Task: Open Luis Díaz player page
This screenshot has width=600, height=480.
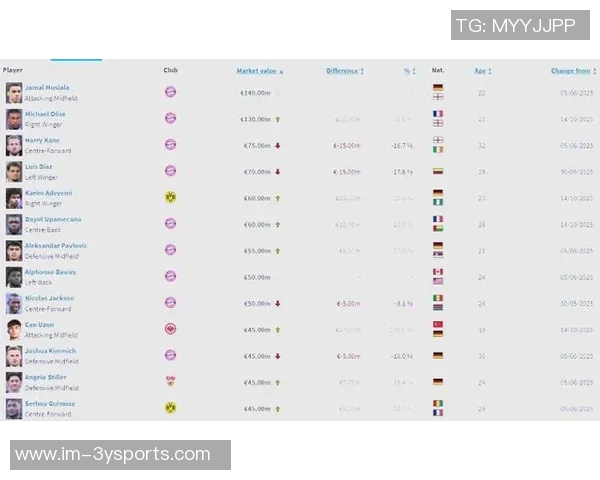Action: tap(39, 167)
